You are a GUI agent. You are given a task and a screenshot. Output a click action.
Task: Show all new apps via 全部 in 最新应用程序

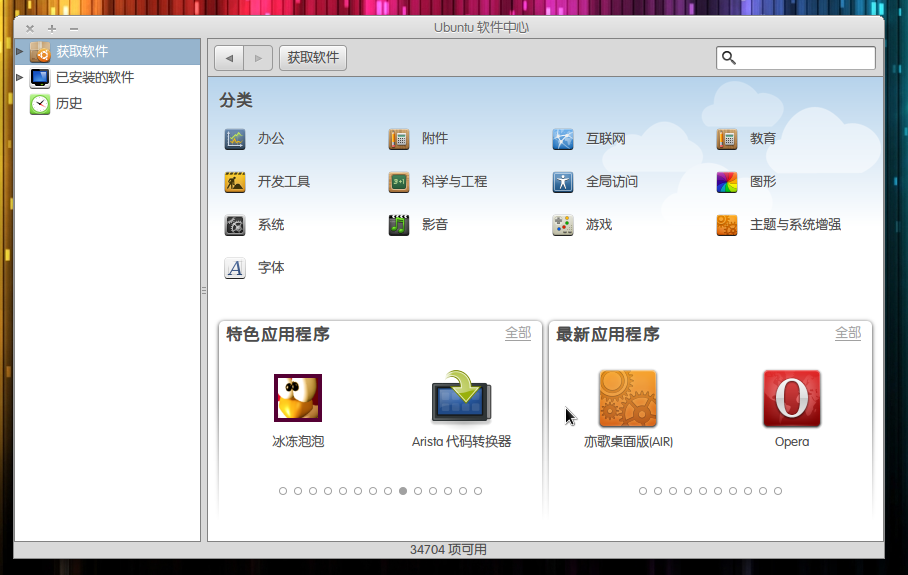[x=848, y=333]
